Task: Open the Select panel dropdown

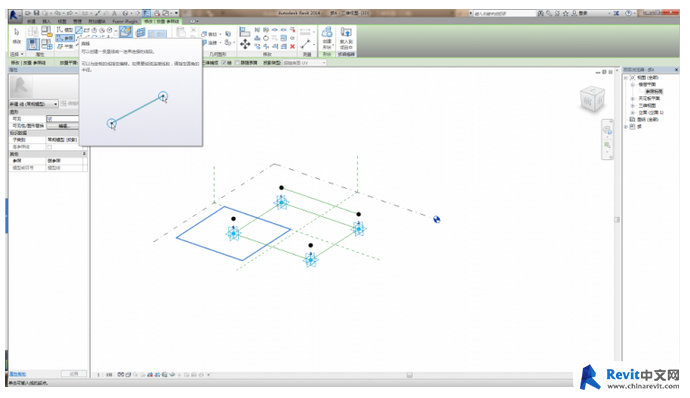Action: pos(17,54)
